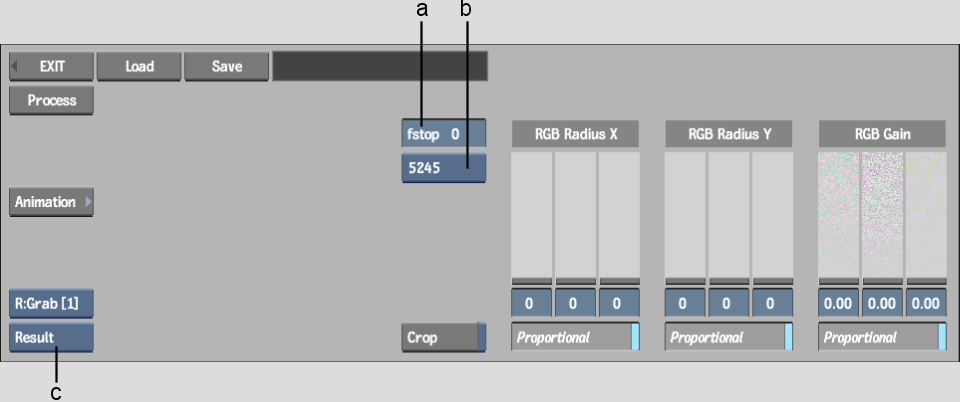
Task: Open the Load setup button
Action: click(139, 66)
